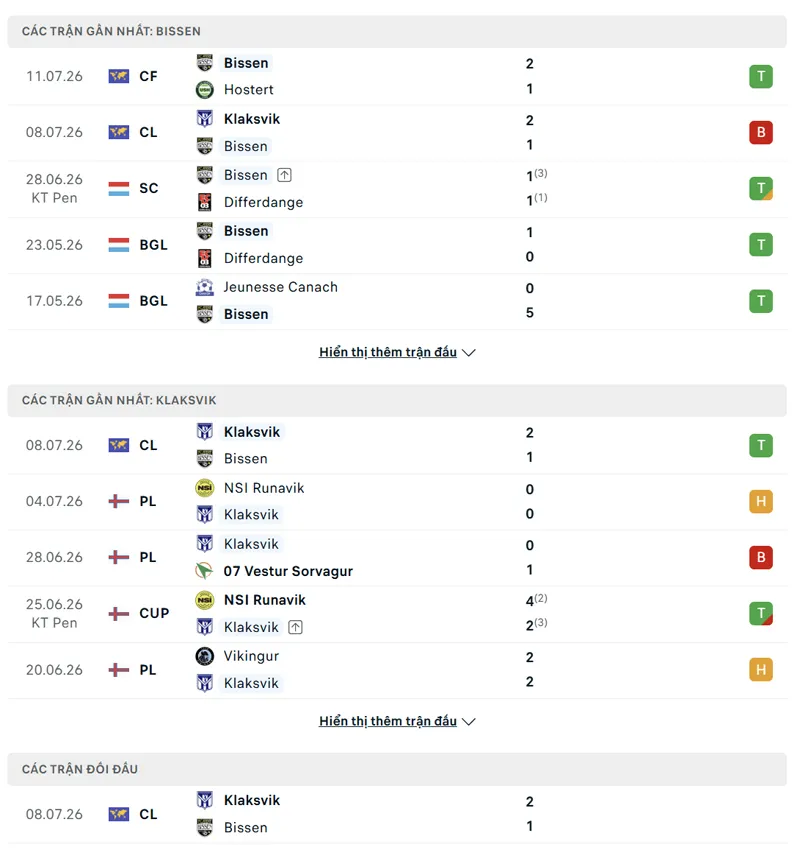
Task: Click the NSI Runavik logo in the CUP match
Action: [x=204, y=600]
